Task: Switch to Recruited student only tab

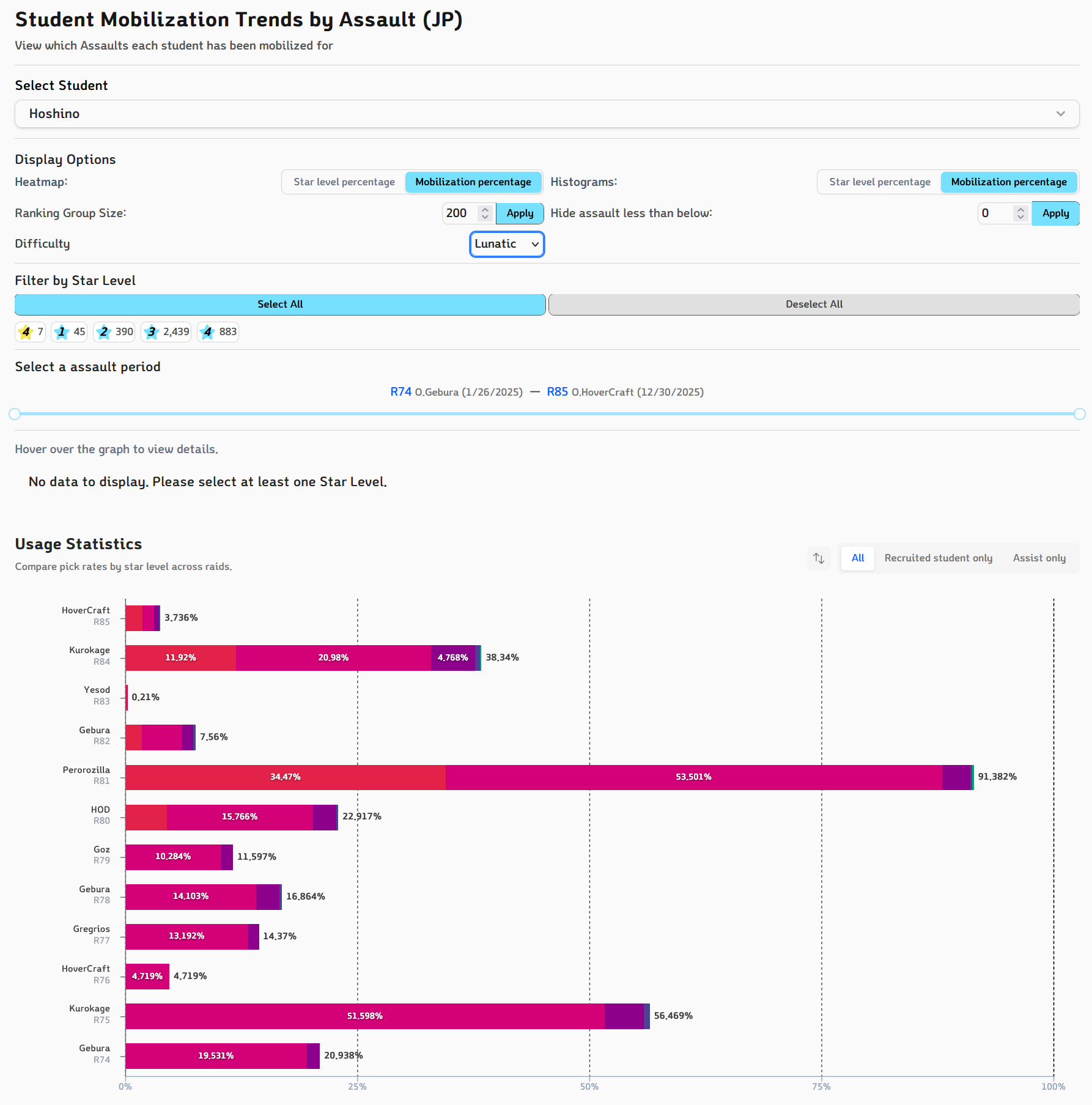Action: (x=939, y=558)
